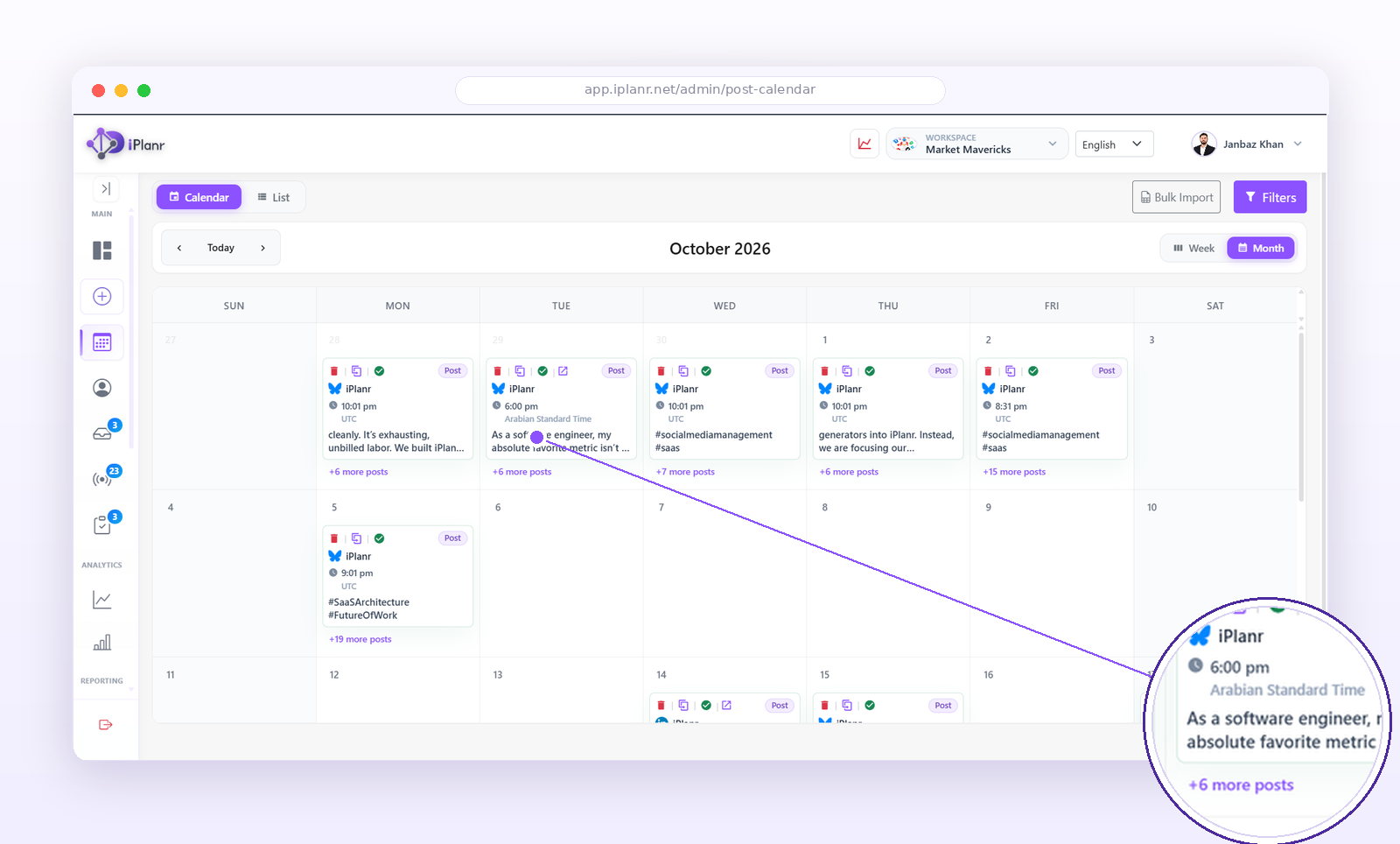Viewport: 1400px width, 844px height.
Task: Click the October 2026 month title
Action: 720,249
